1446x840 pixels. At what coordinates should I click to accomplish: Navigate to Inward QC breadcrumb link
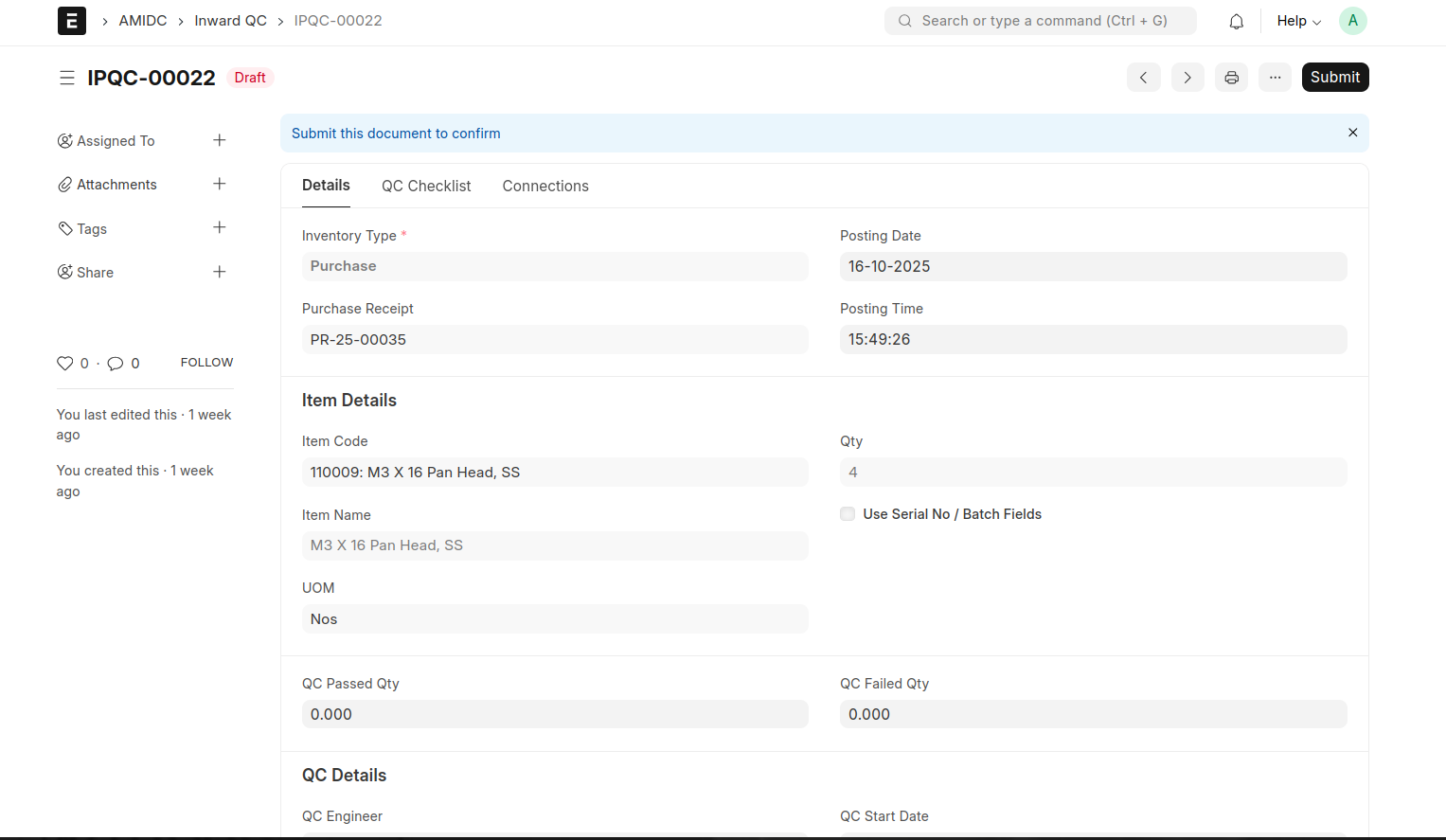pos(230,21)
